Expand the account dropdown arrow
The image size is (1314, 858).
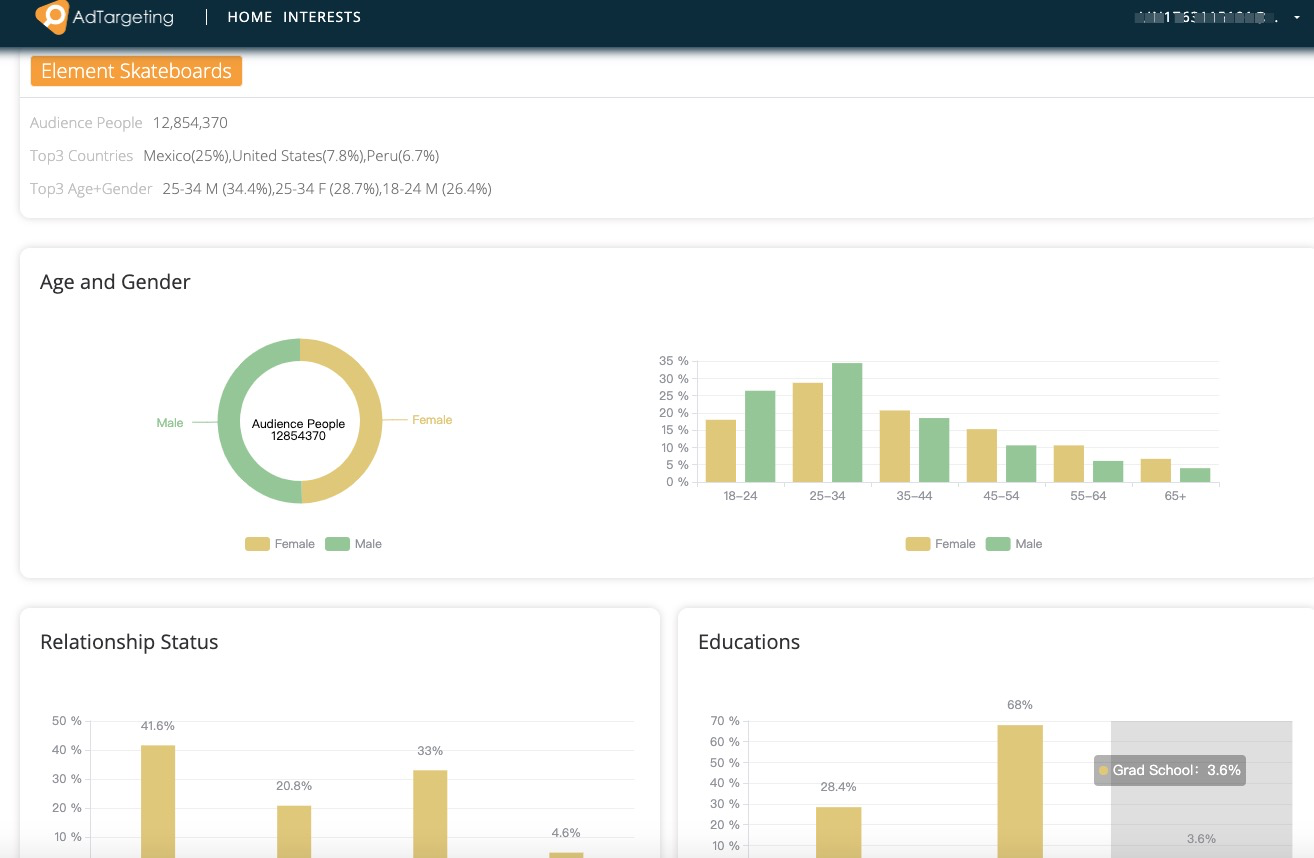tap(1297, 18)
